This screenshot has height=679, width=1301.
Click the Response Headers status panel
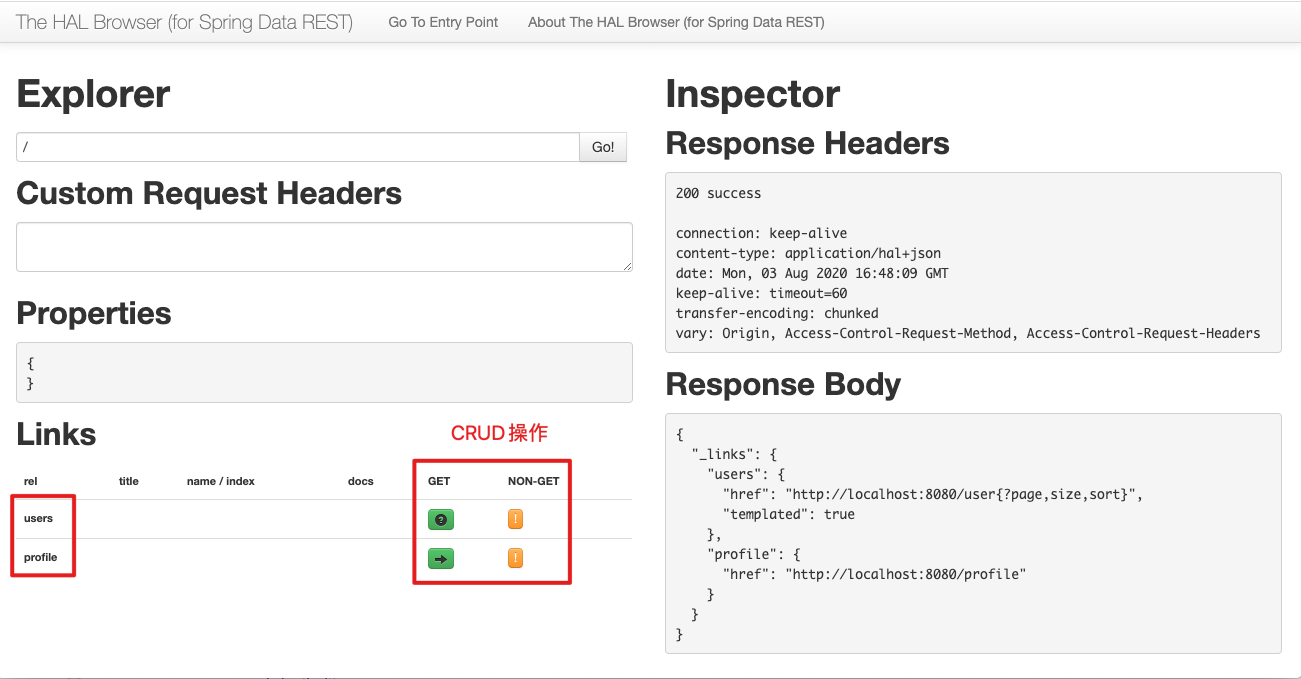(972, 262)
